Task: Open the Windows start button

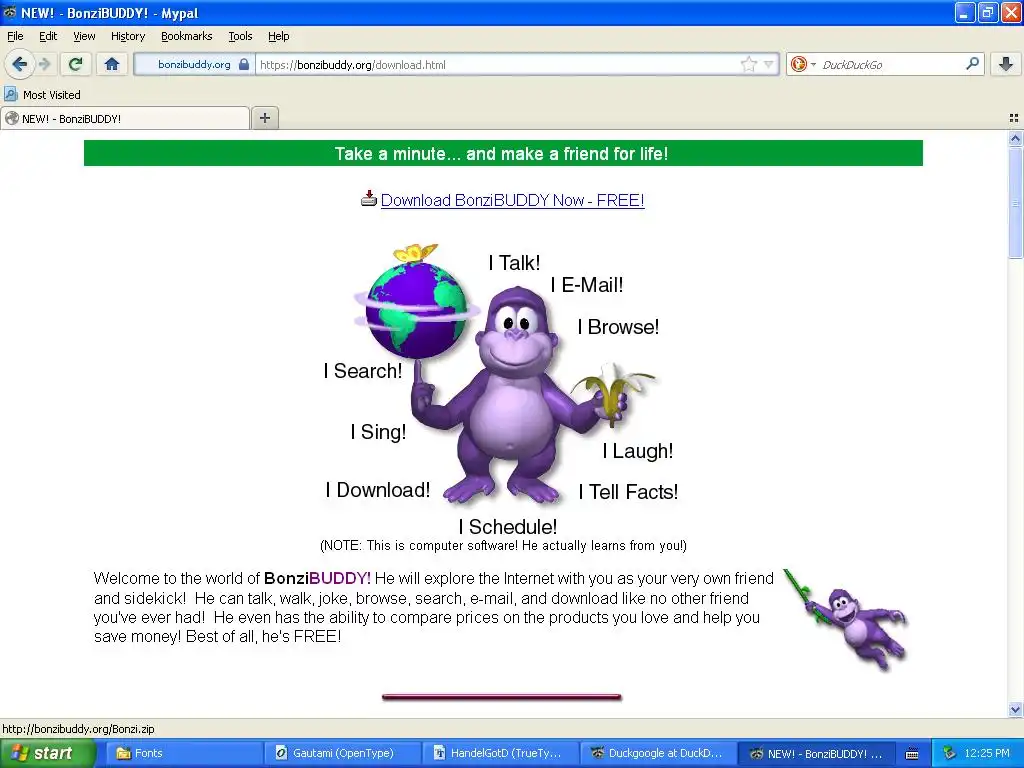Action: tap(47, 753)
